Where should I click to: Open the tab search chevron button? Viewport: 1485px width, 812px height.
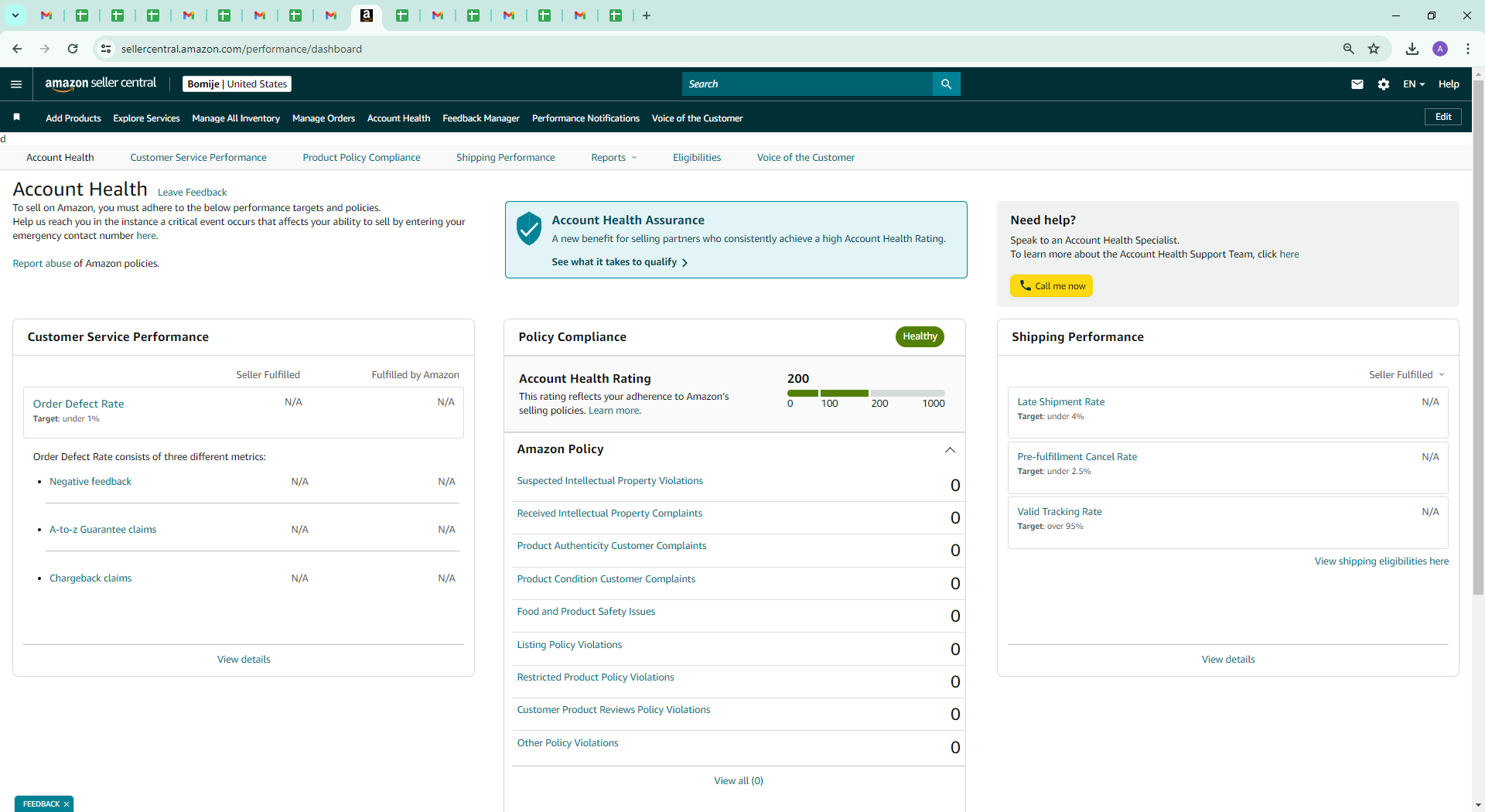[15, 15]
